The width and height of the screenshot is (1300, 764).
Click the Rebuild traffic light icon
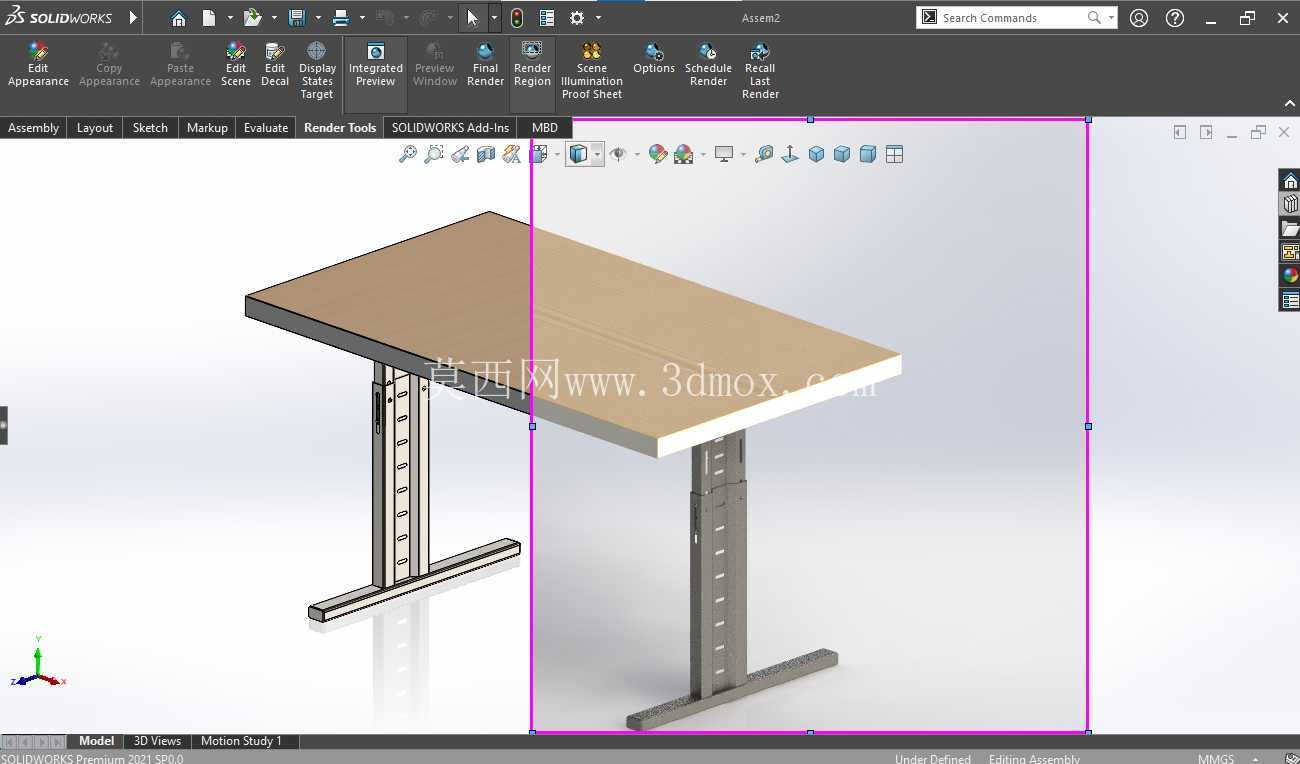(x=517, y=18)
